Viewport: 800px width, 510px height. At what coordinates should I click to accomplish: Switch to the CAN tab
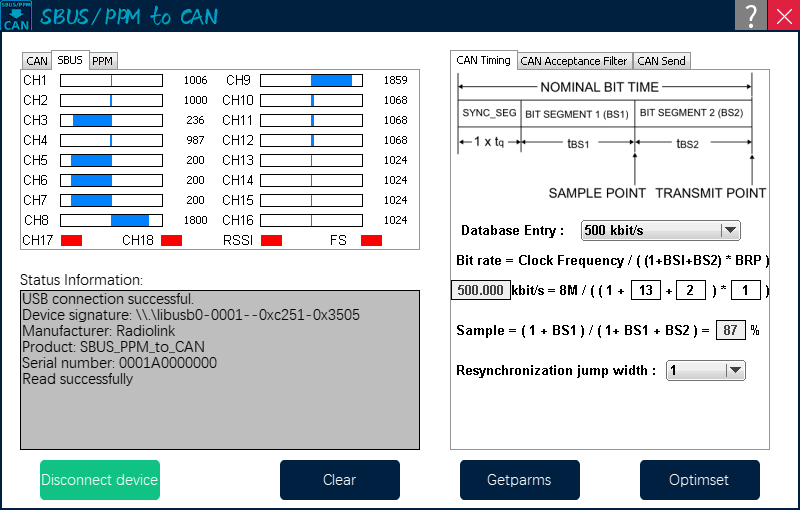(37, 61)
